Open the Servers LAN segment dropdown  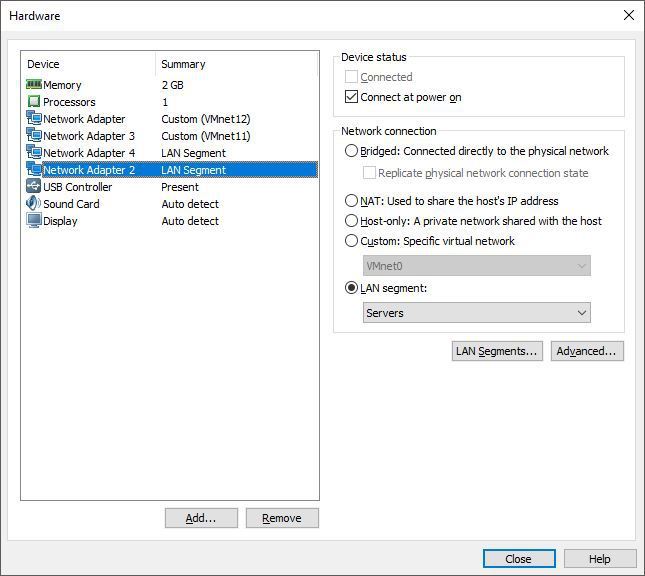pyautogui.click(x=477, y=313)
